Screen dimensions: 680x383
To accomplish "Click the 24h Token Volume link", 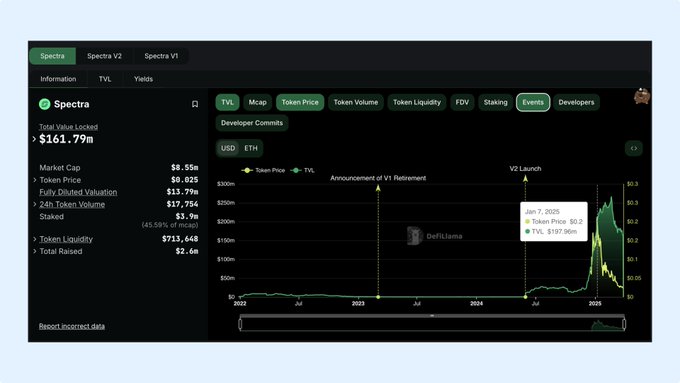I will (x=72, y=204).
